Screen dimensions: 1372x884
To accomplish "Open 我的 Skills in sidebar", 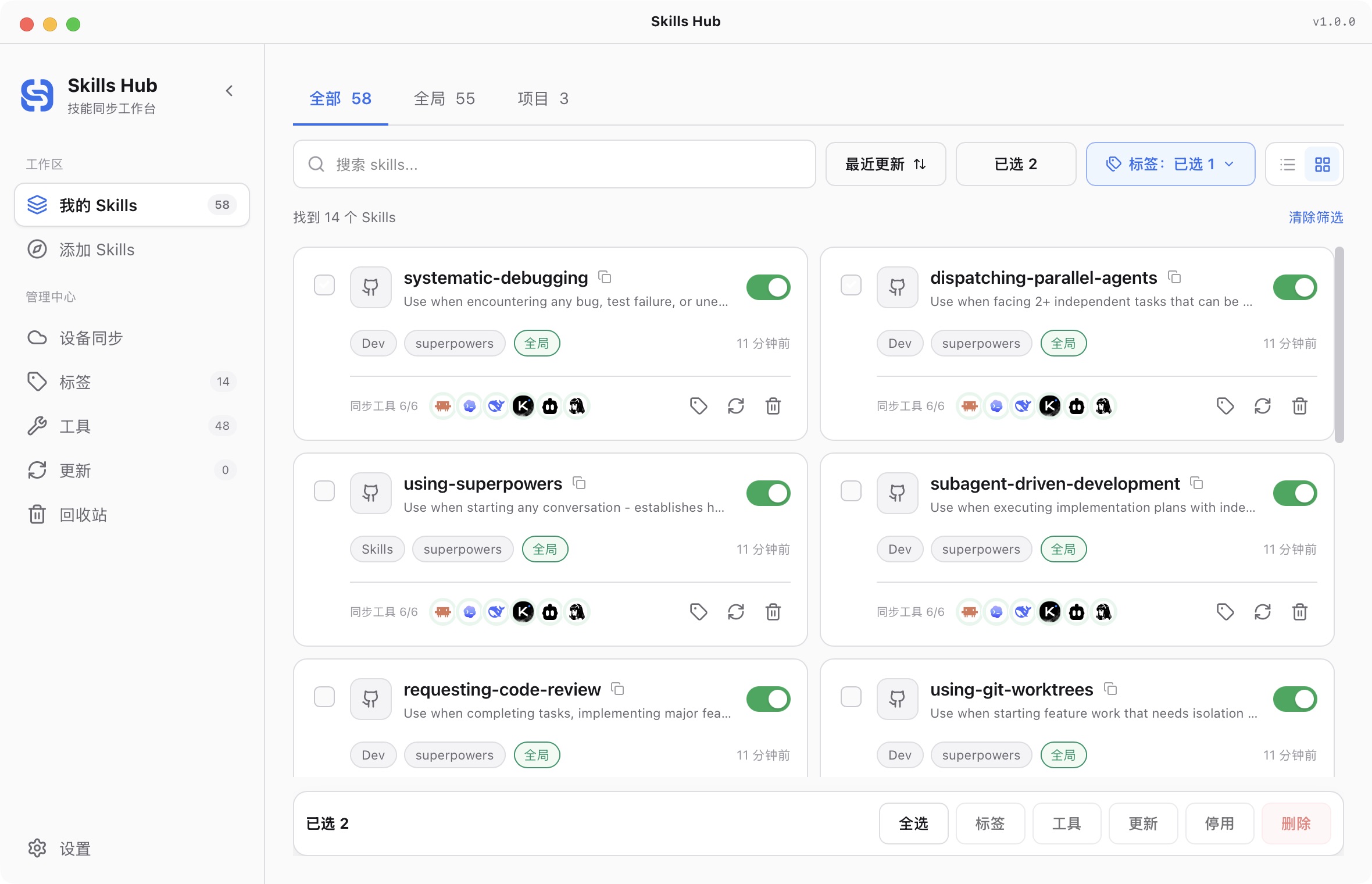I will pos(132,205).
